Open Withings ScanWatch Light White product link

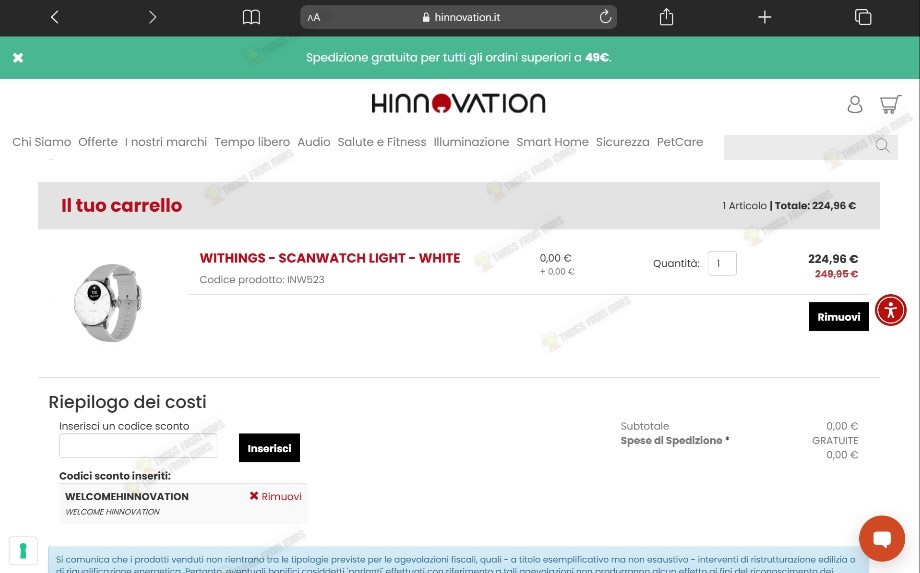coord(330,258)
